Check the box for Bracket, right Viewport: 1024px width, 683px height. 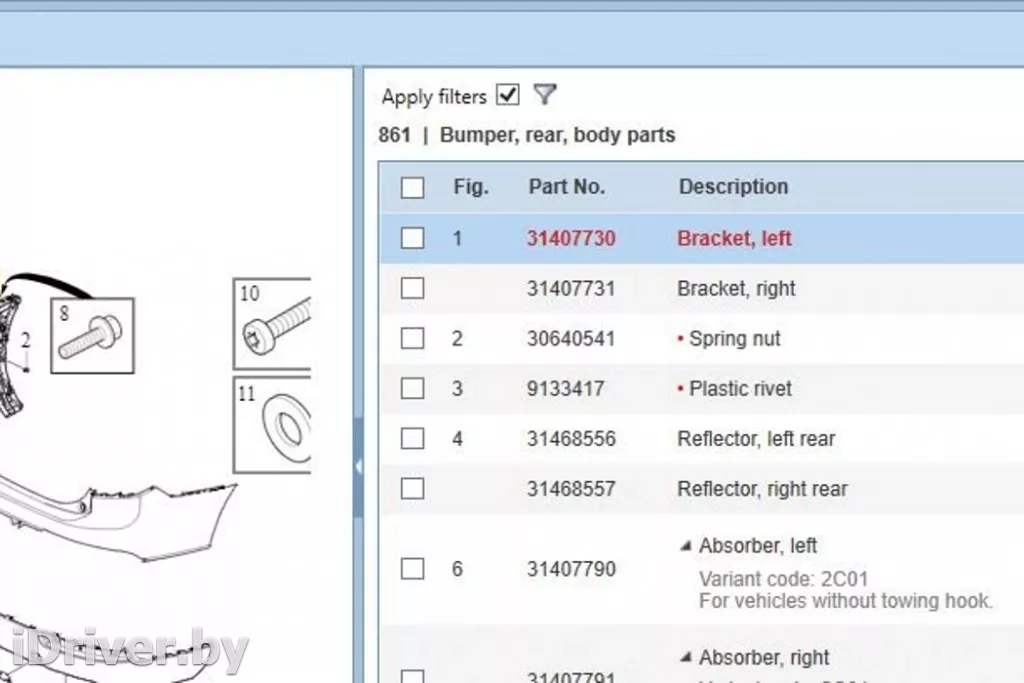(412, 288)
